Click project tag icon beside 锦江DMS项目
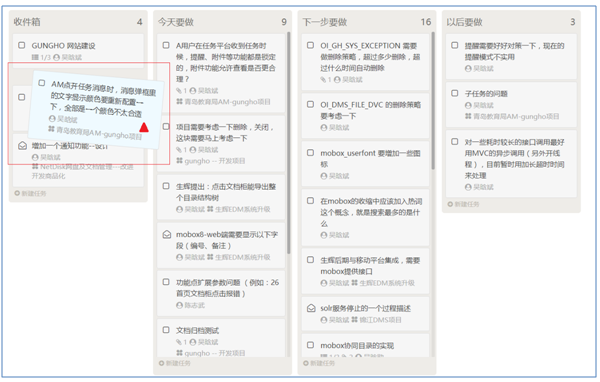This screenshot has width=600, height=382. pyautogui.click(x=354, y=320)
